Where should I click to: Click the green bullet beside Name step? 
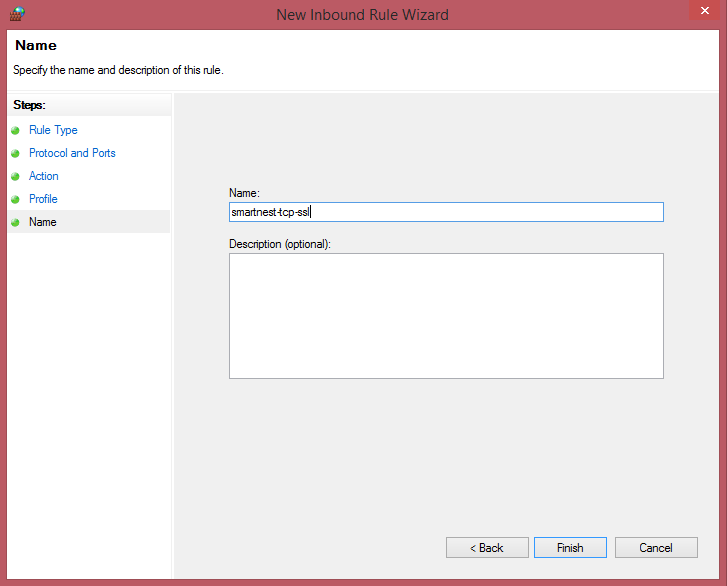click(x=15, y=223)
